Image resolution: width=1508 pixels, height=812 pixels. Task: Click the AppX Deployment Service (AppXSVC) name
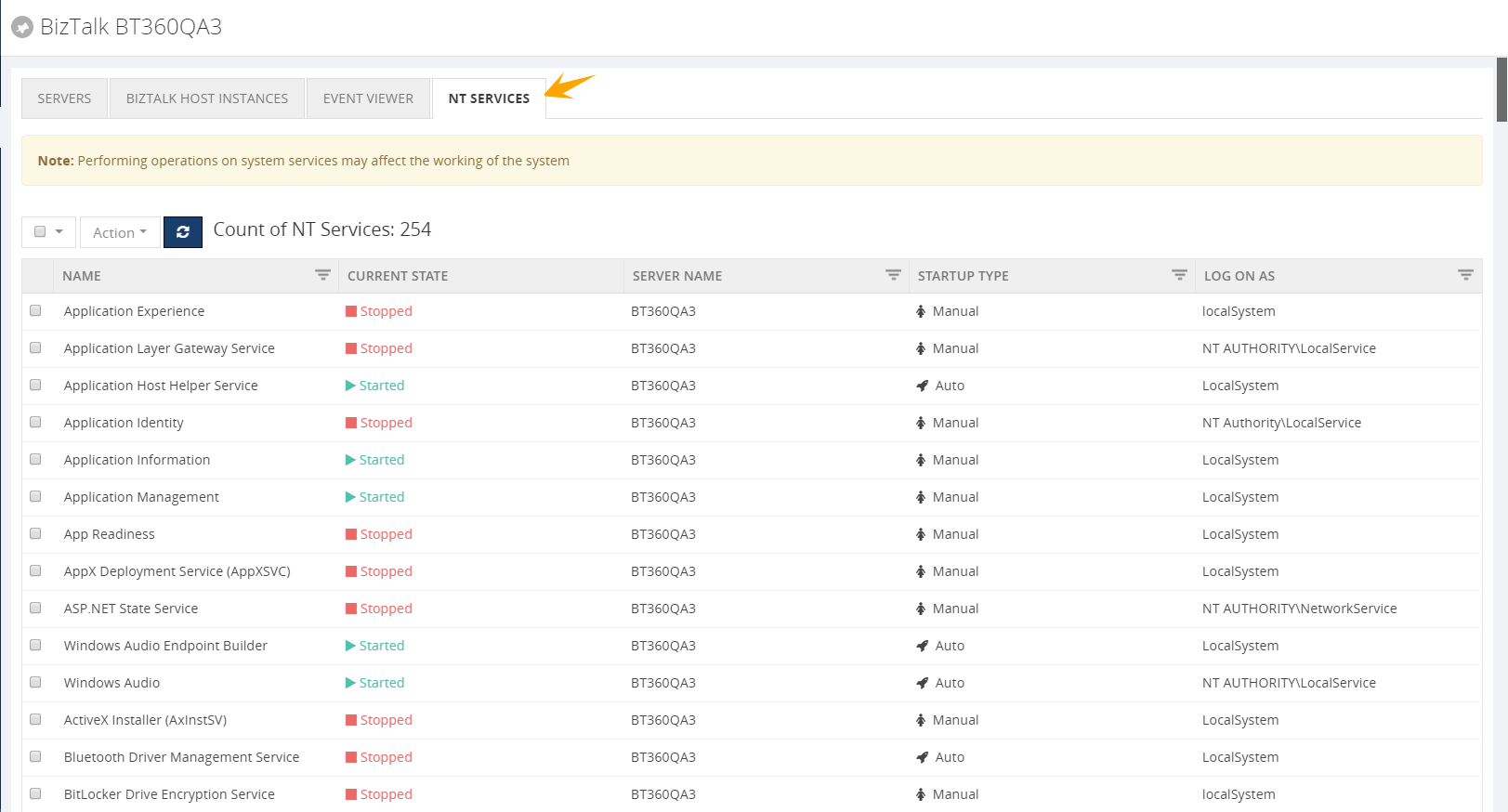(177, 571)
